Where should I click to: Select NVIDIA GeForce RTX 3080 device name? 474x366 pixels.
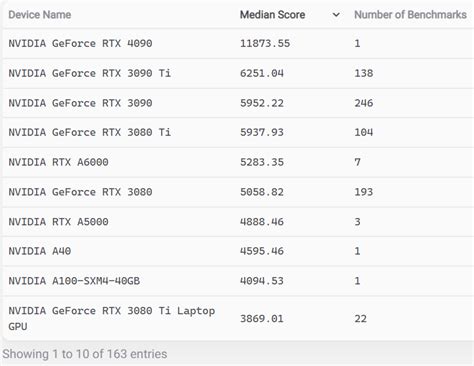(x=80, y=192)
